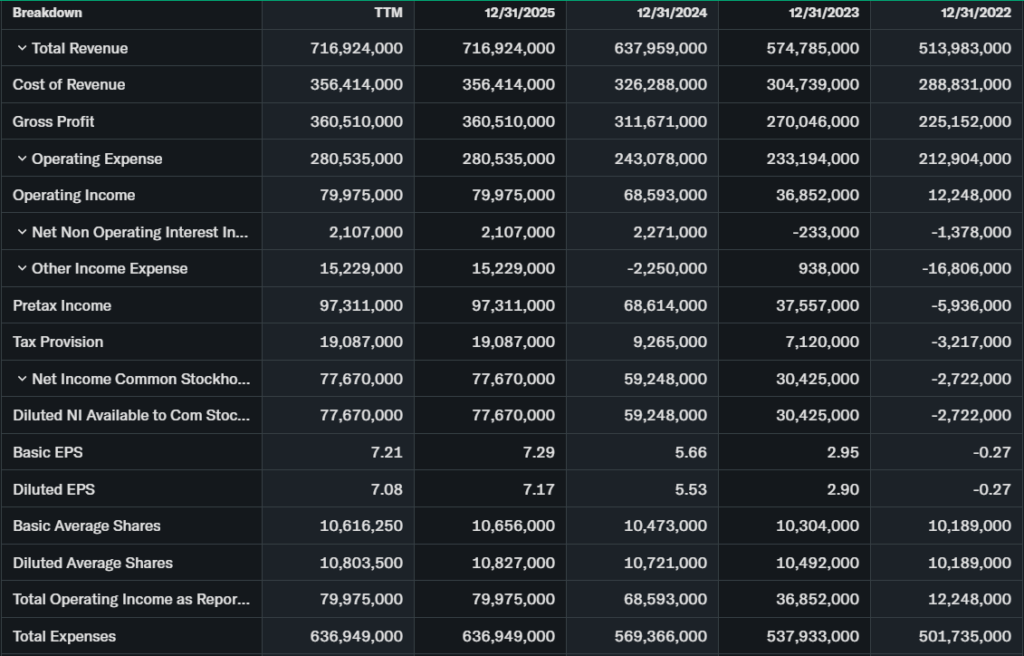Click the Tax Provision row label
Screen dimensions: 1024x656
click(x=58, y=342)
